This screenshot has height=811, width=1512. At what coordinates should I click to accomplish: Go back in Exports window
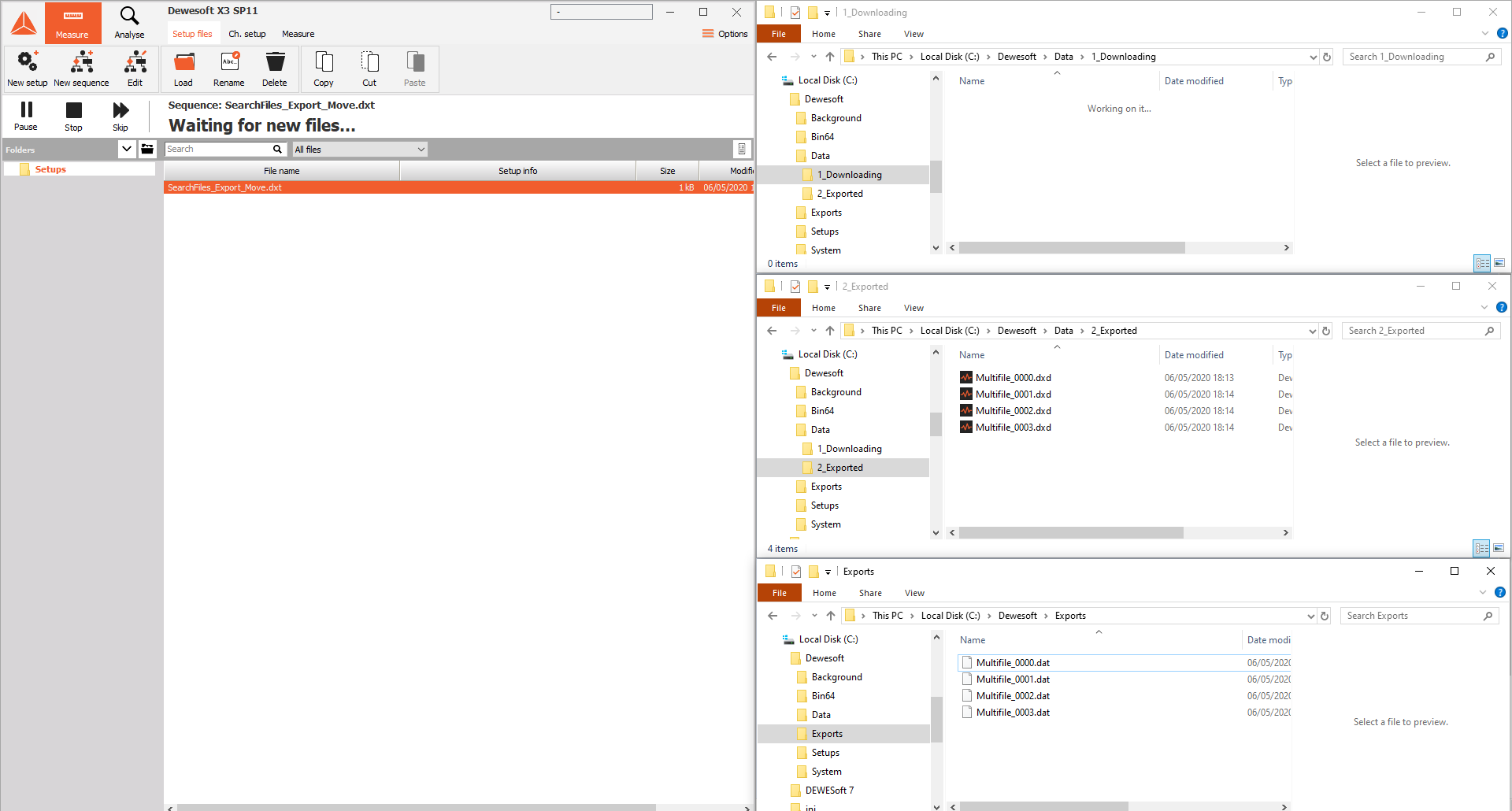click(773, 616)
